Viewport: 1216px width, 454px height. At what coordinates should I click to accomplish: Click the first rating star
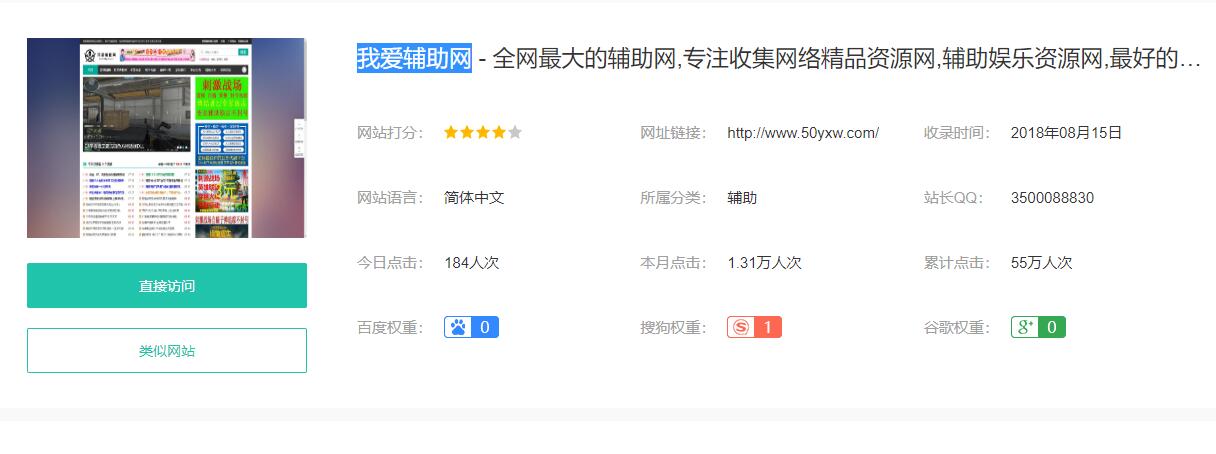(x=451, y=132)
